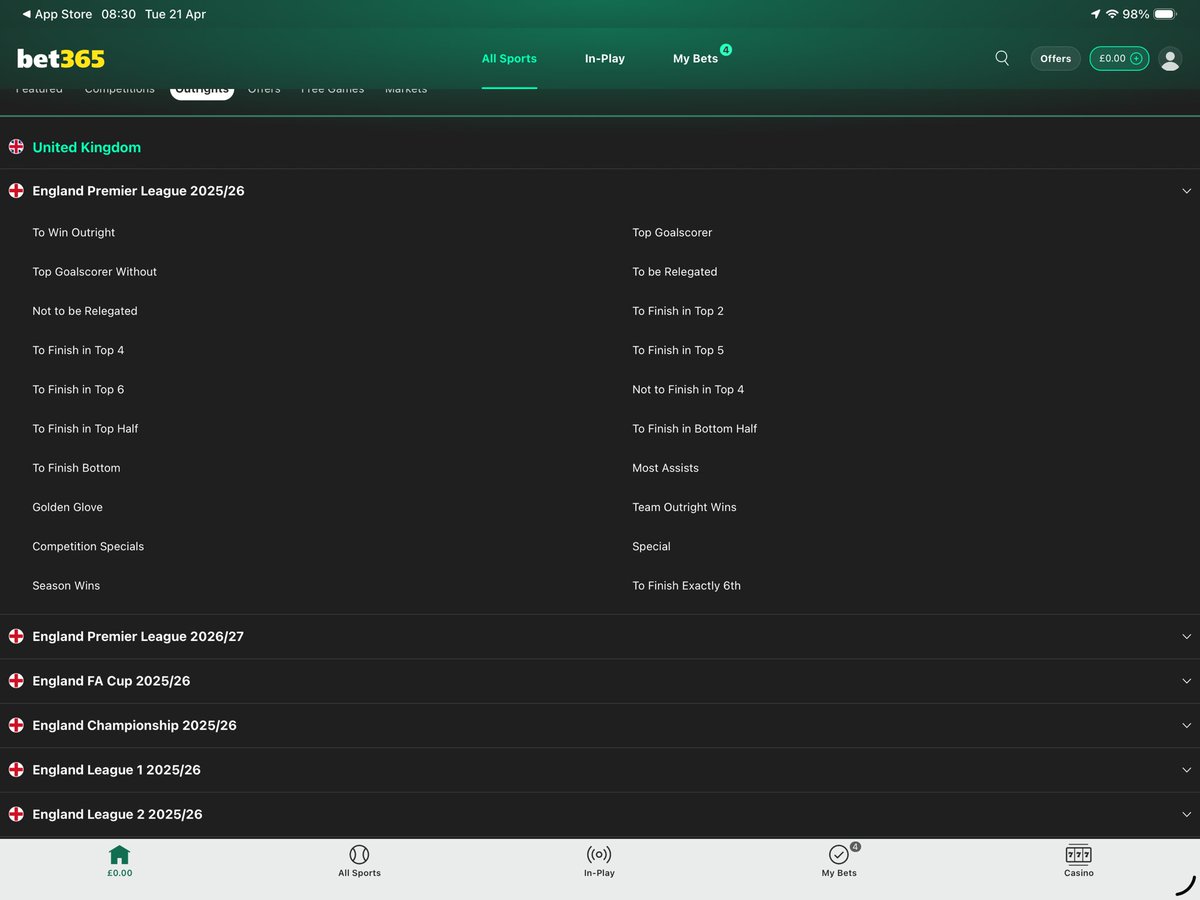Tap England flag beside Championship 2025/26

[16, 725]
